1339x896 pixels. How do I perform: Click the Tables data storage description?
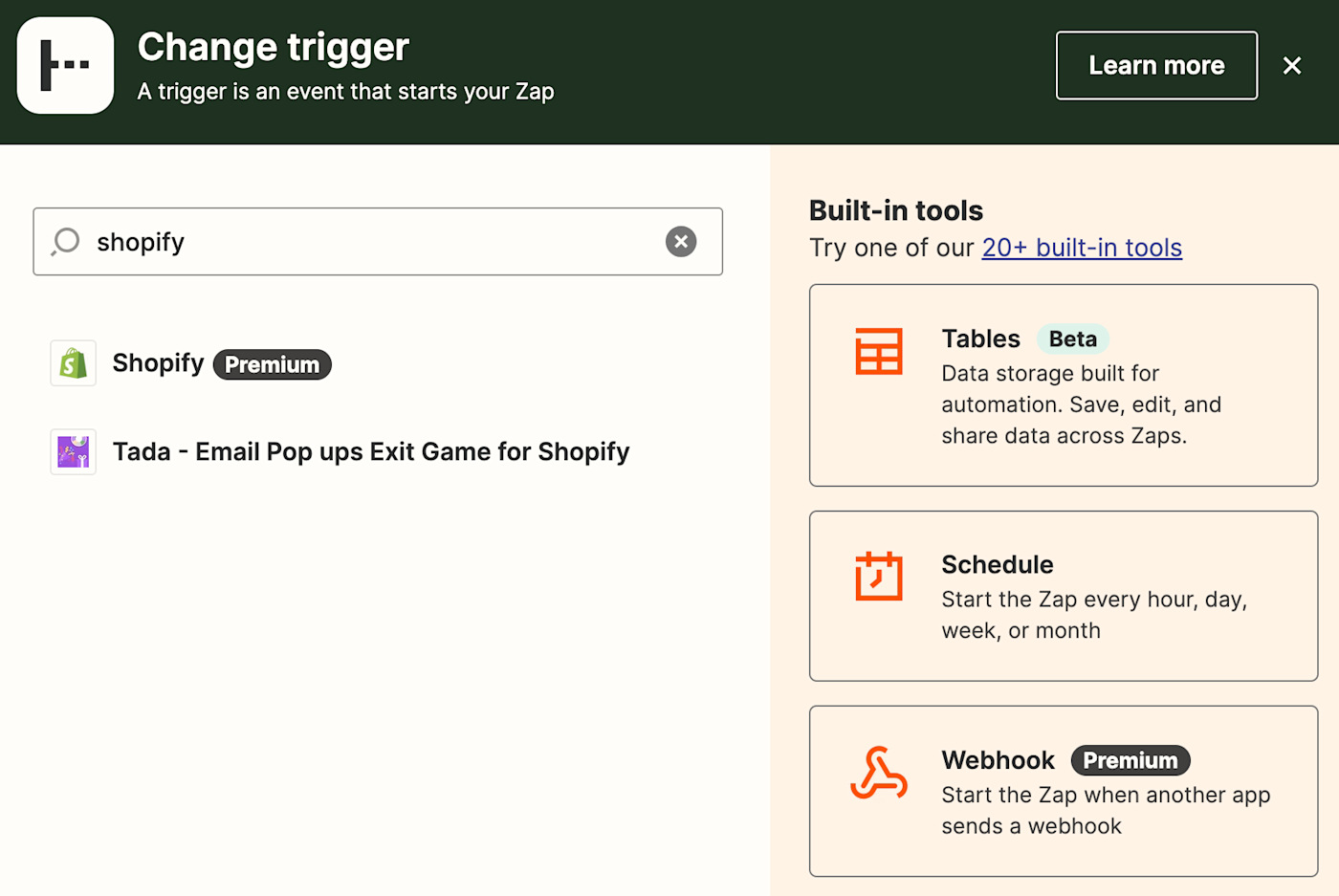coord(1082,404)
